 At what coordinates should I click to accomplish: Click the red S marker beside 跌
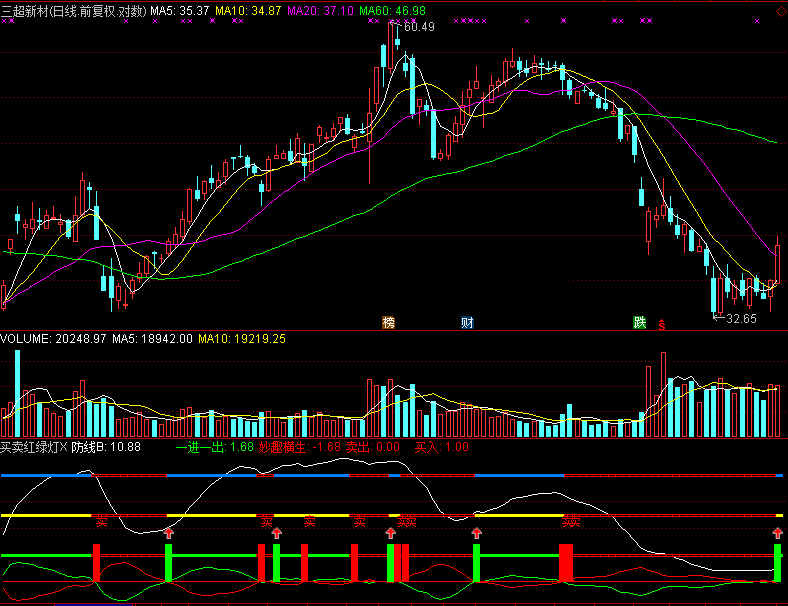click(x=662, y=324)
